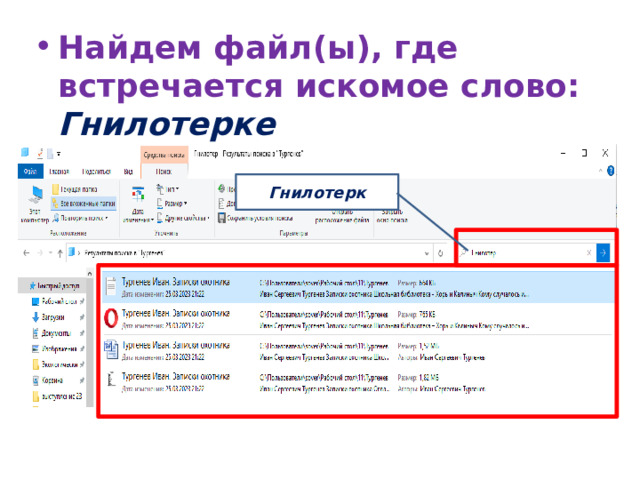Click the navigation pane scroll up arrow
640x480 pixels.
pyautogui.click(x=90, y=273)
